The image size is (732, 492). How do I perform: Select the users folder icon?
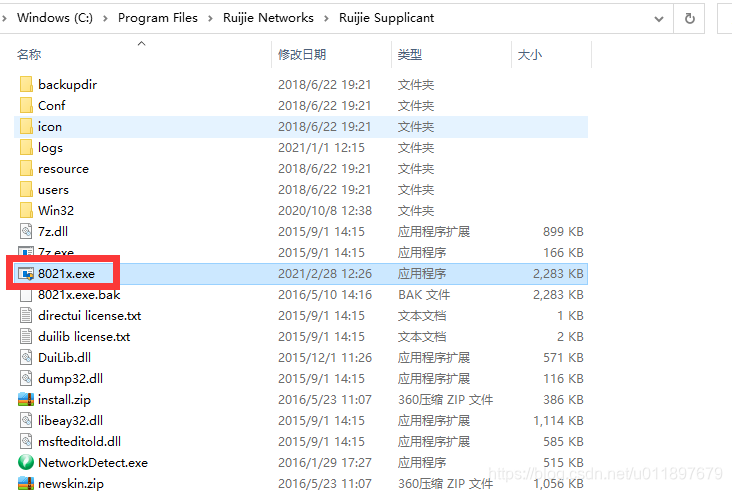(26, 190)
